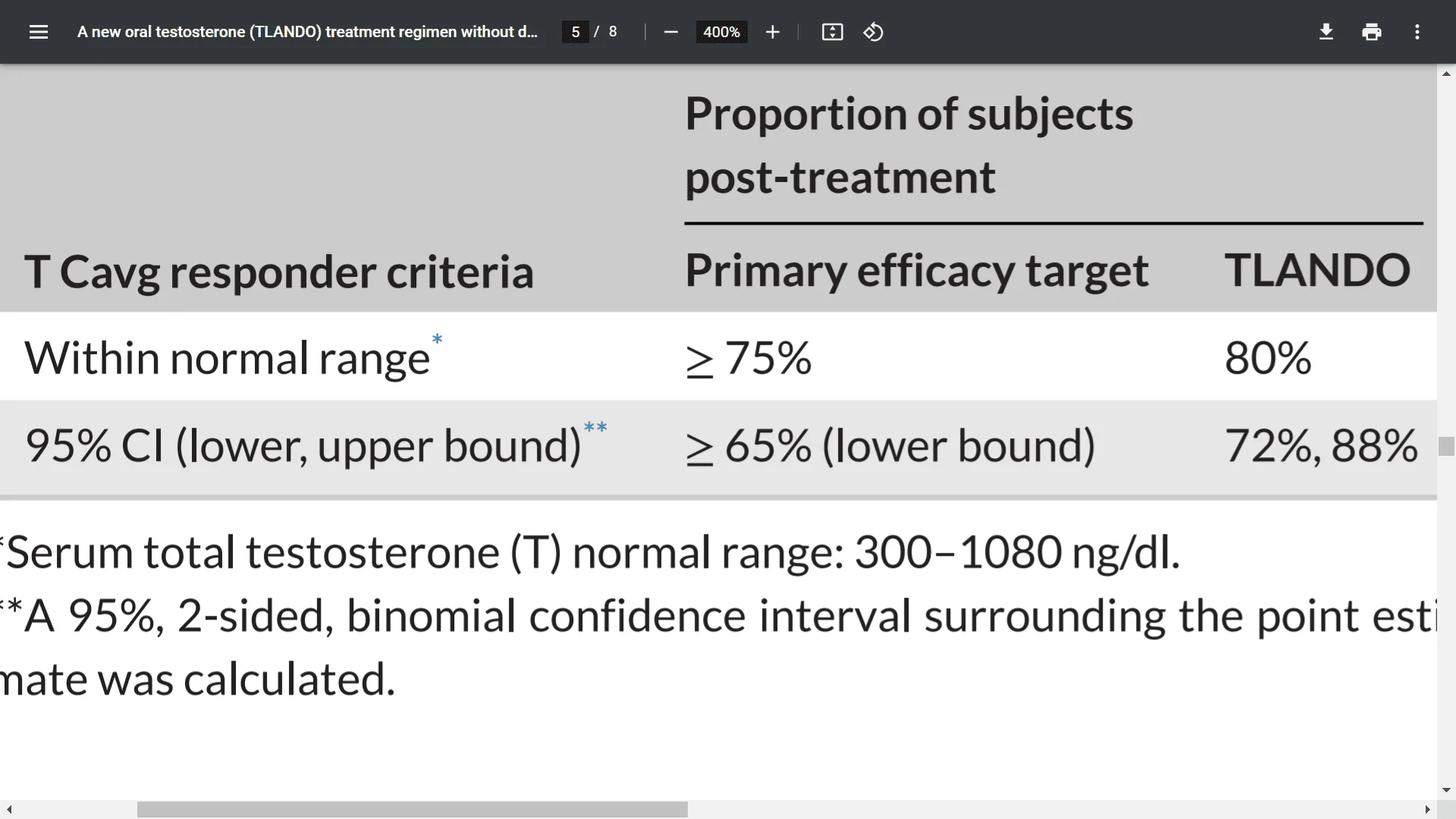The image size is (1456, 819).
Task: Select the 400% zoom level field
Action: pos(721,32)
